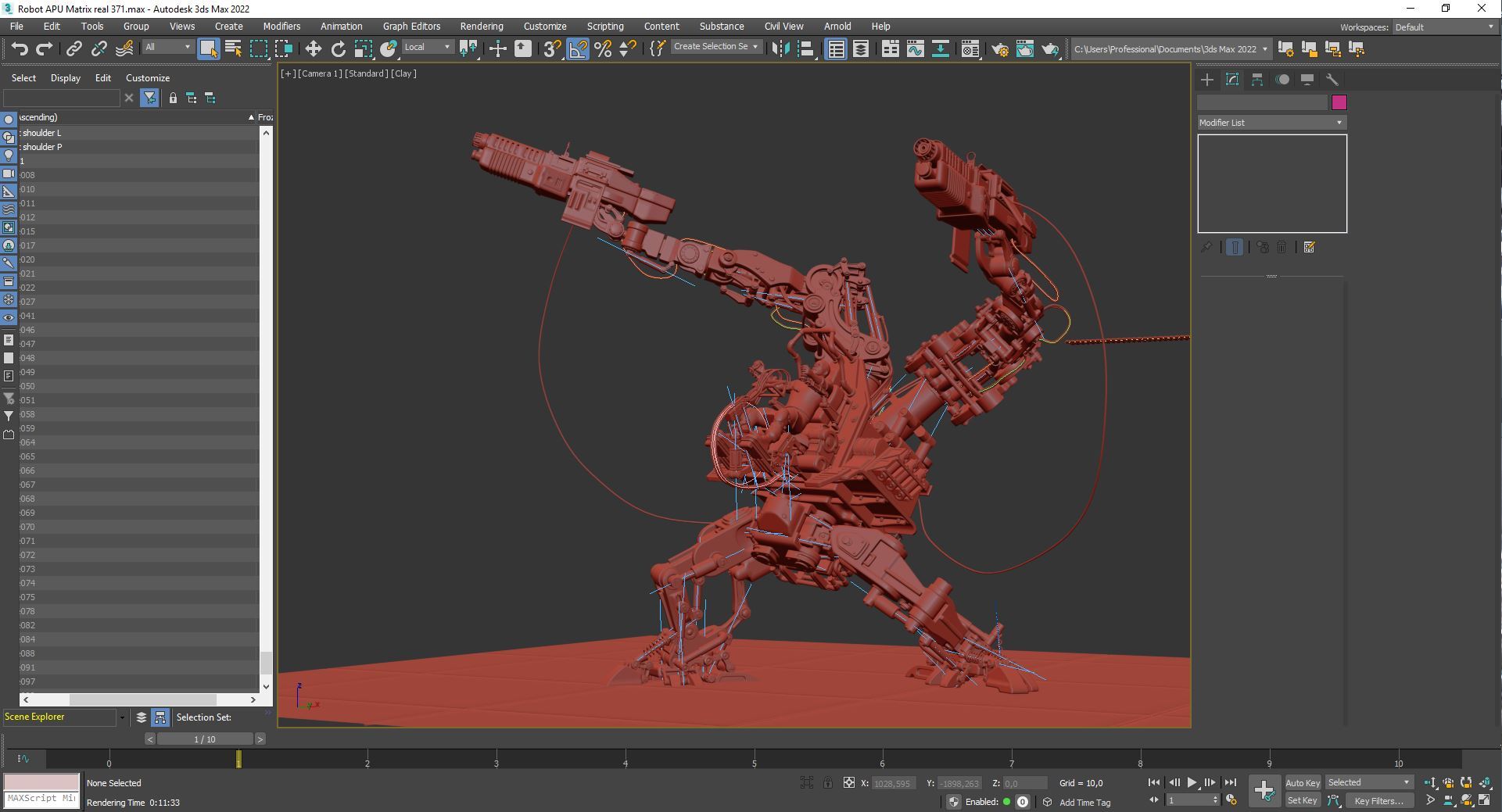The image size is (1502, 812).
Task: Select shoulder L in the Scene Explorer
Action: point(41,133)
